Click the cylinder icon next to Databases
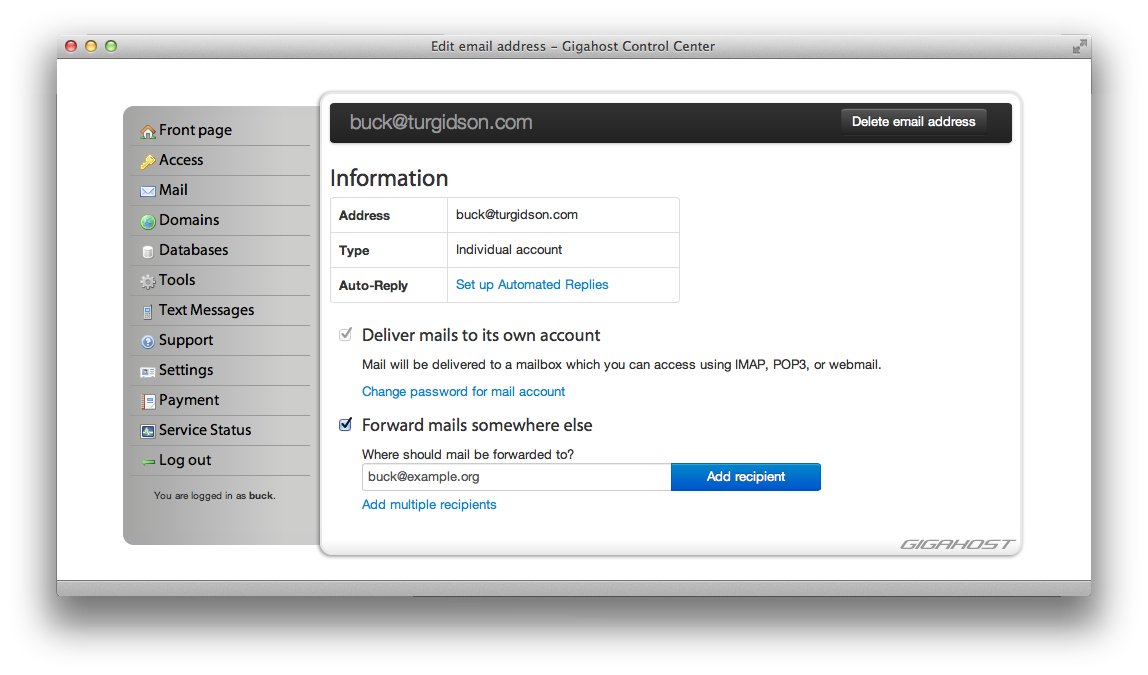 148,251
